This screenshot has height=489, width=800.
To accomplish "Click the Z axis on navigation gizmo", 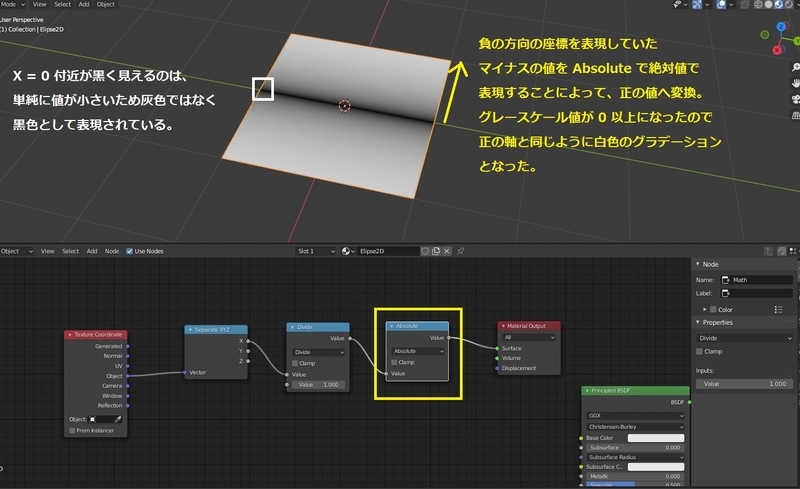I will [781, 26].
